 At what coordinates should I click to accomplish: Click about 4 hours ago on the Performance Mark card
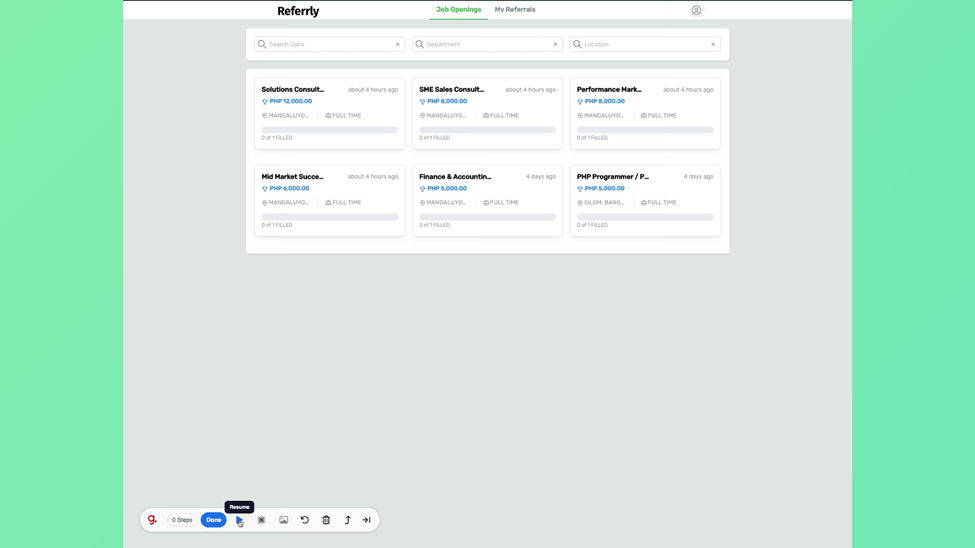[688, 90]
